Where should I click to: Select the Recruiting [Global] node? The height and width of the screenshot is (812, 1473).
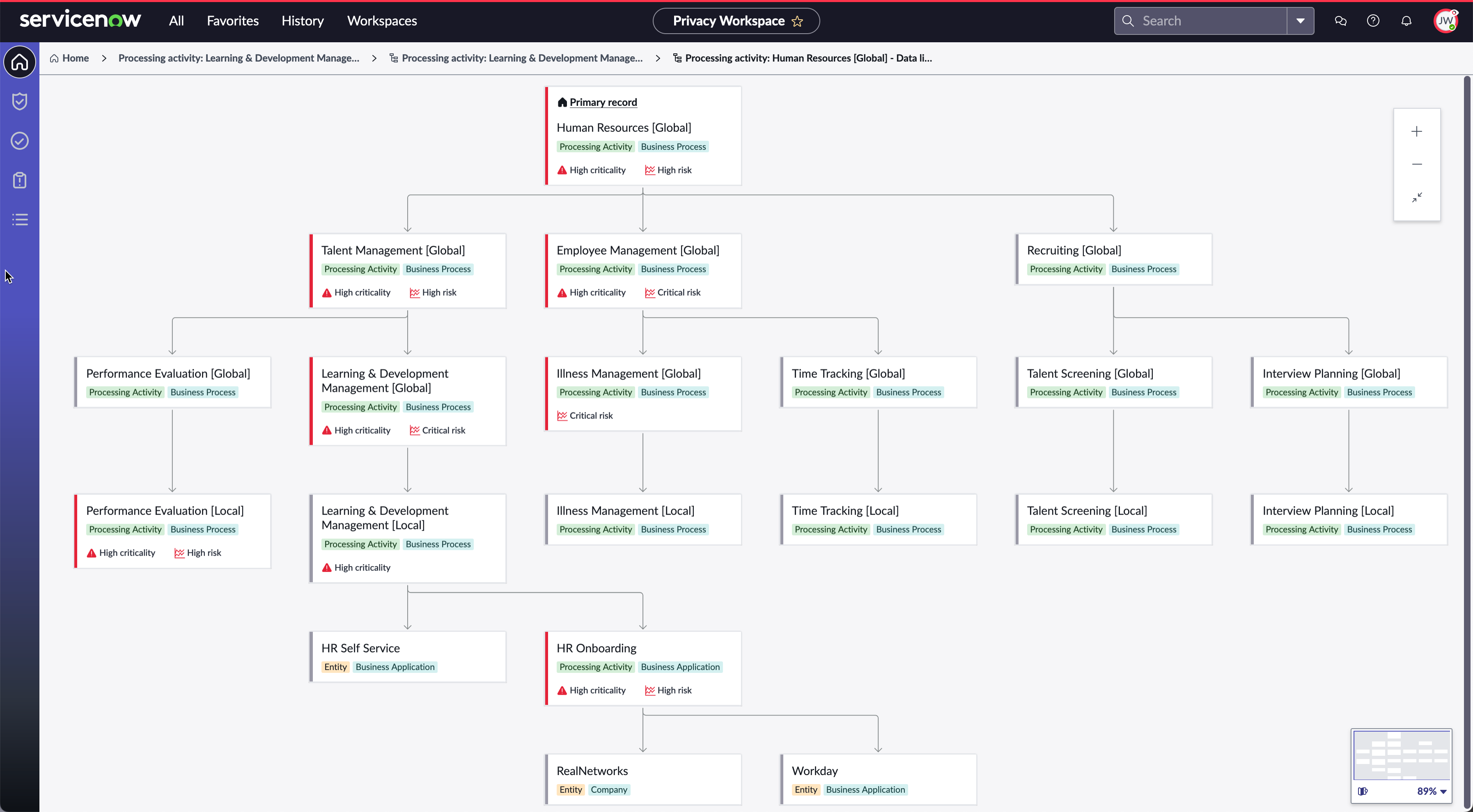[1113, 259]
